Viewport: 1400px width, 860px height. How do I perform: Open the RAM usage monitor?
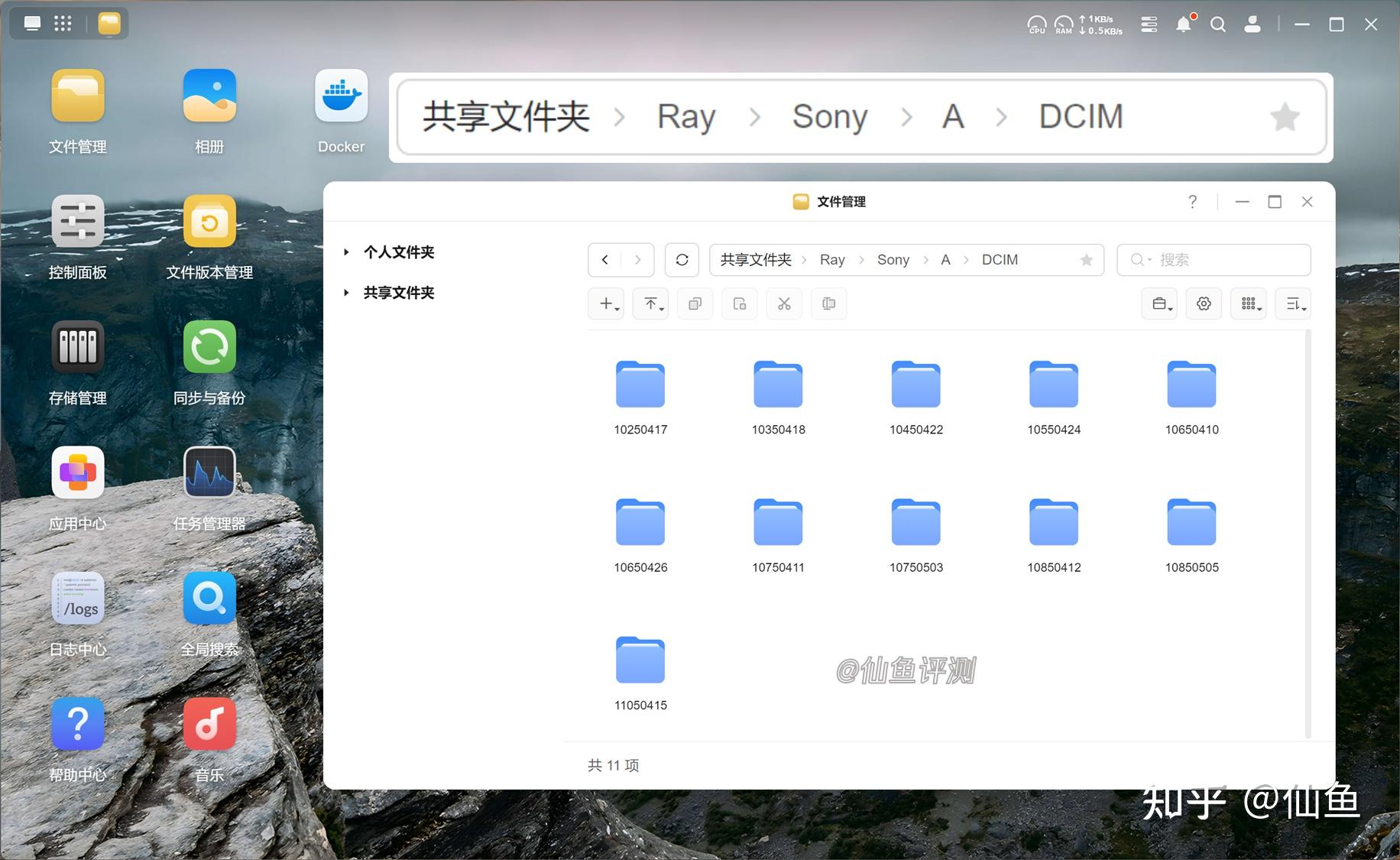1063,24
